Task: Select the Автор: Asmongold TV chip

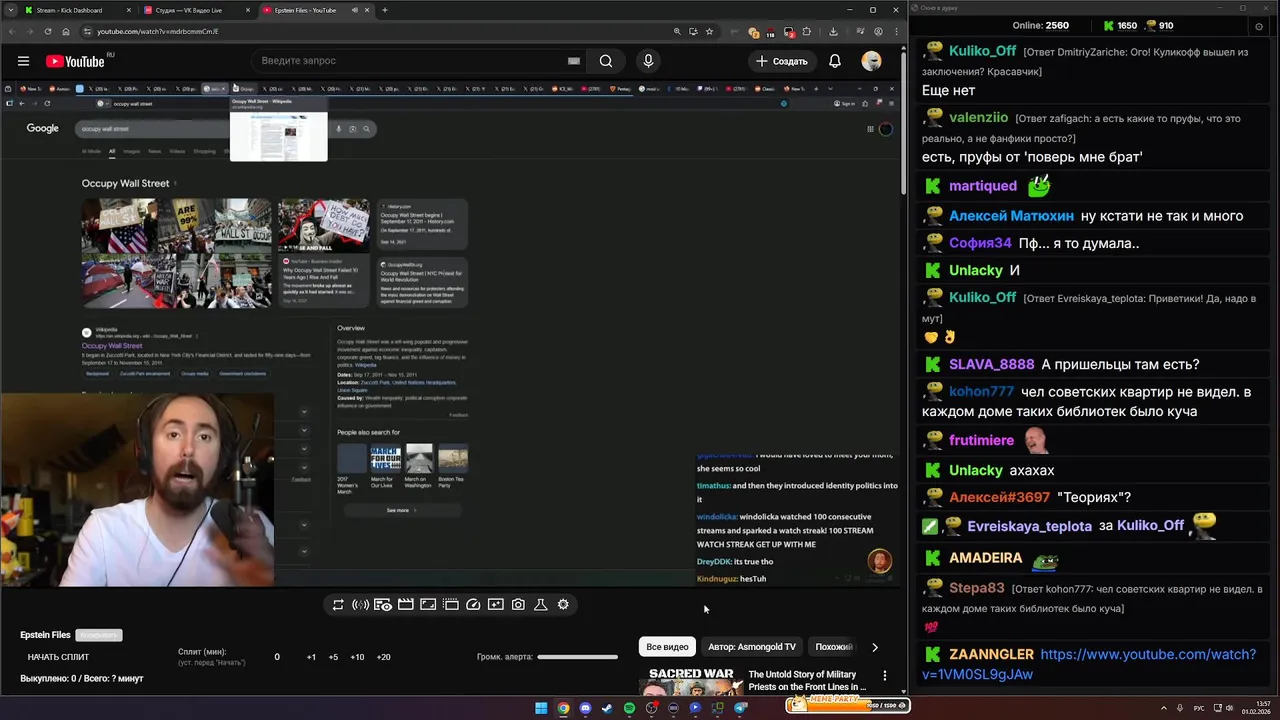Action: [752, 647]
